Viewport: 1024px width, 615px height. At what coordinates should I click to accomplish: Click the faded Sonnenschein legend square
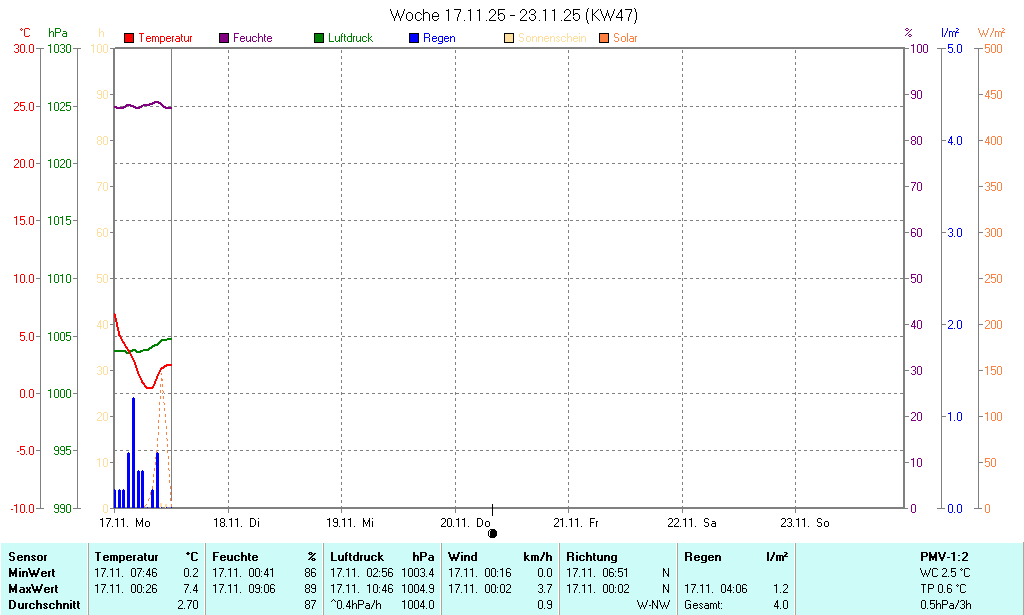(x=509, y=38)
